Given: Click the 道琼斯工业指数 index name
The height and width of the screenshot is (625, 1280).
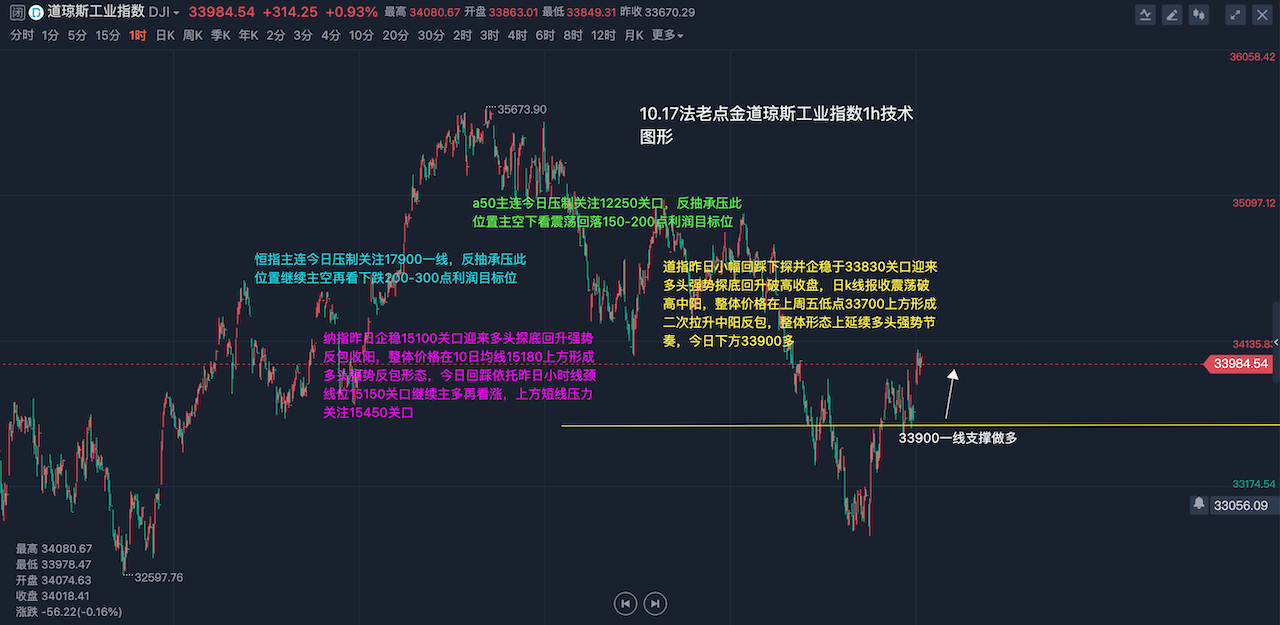Looking at the screenshot, I should tap(94, 13).
